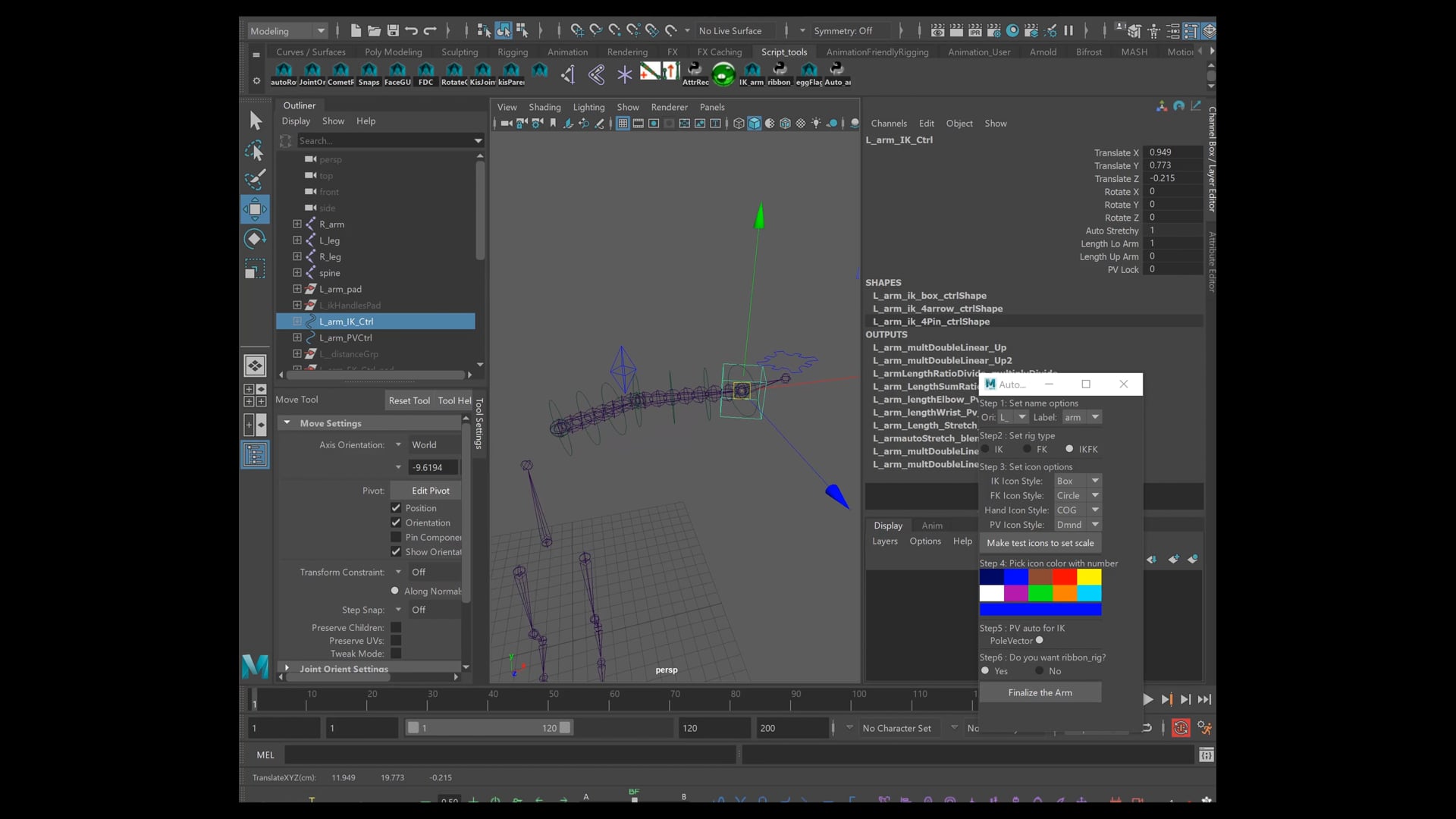Enable Preserve Children checkbox

click(396, 628)
